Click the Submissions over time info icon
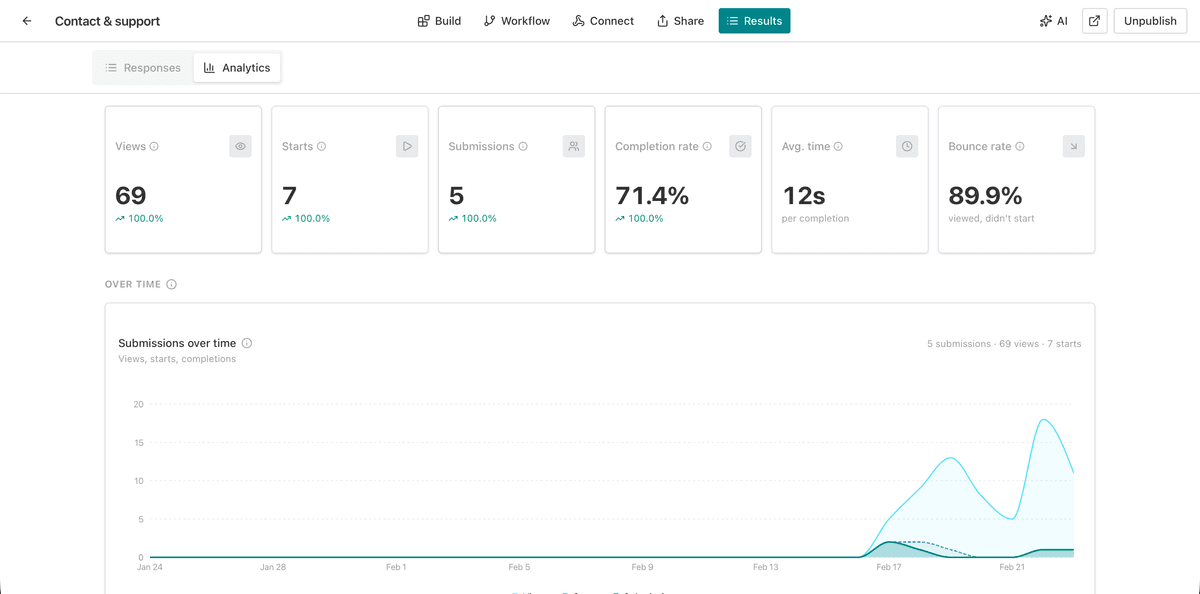This screenshot has width=1200, height=594. [x=247, y=343]
